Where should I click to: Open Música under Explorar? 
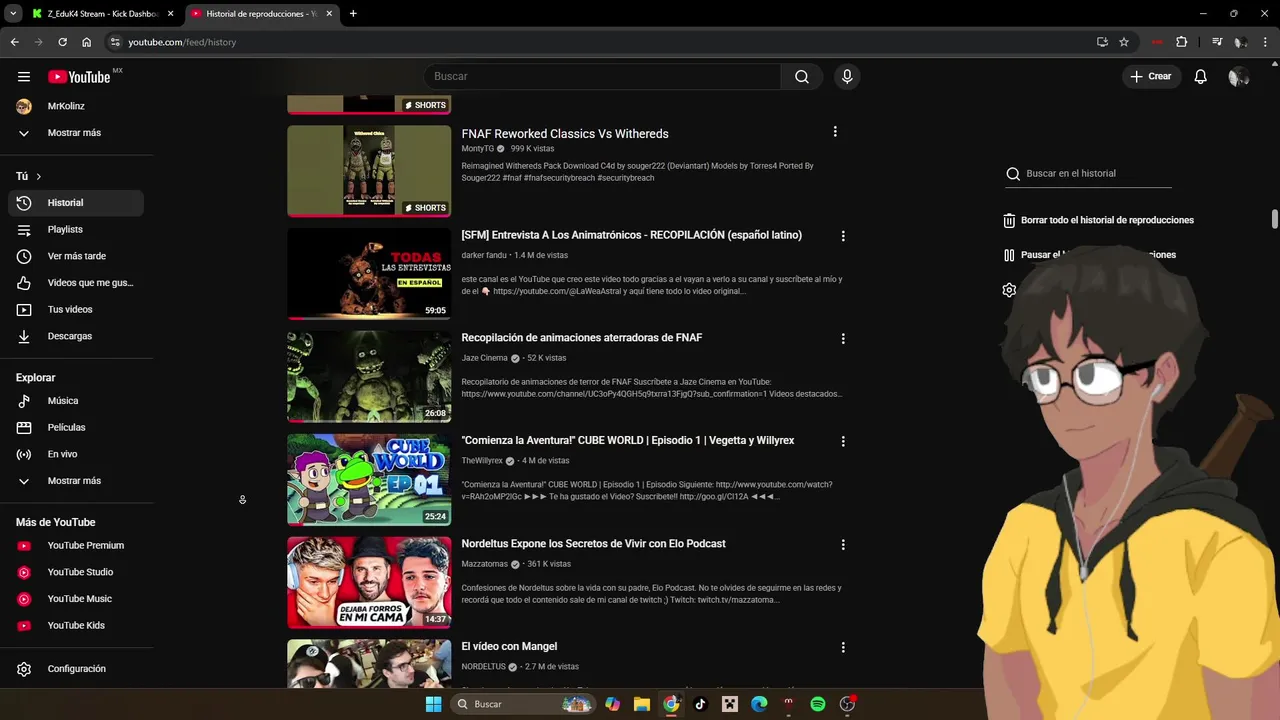76,401
